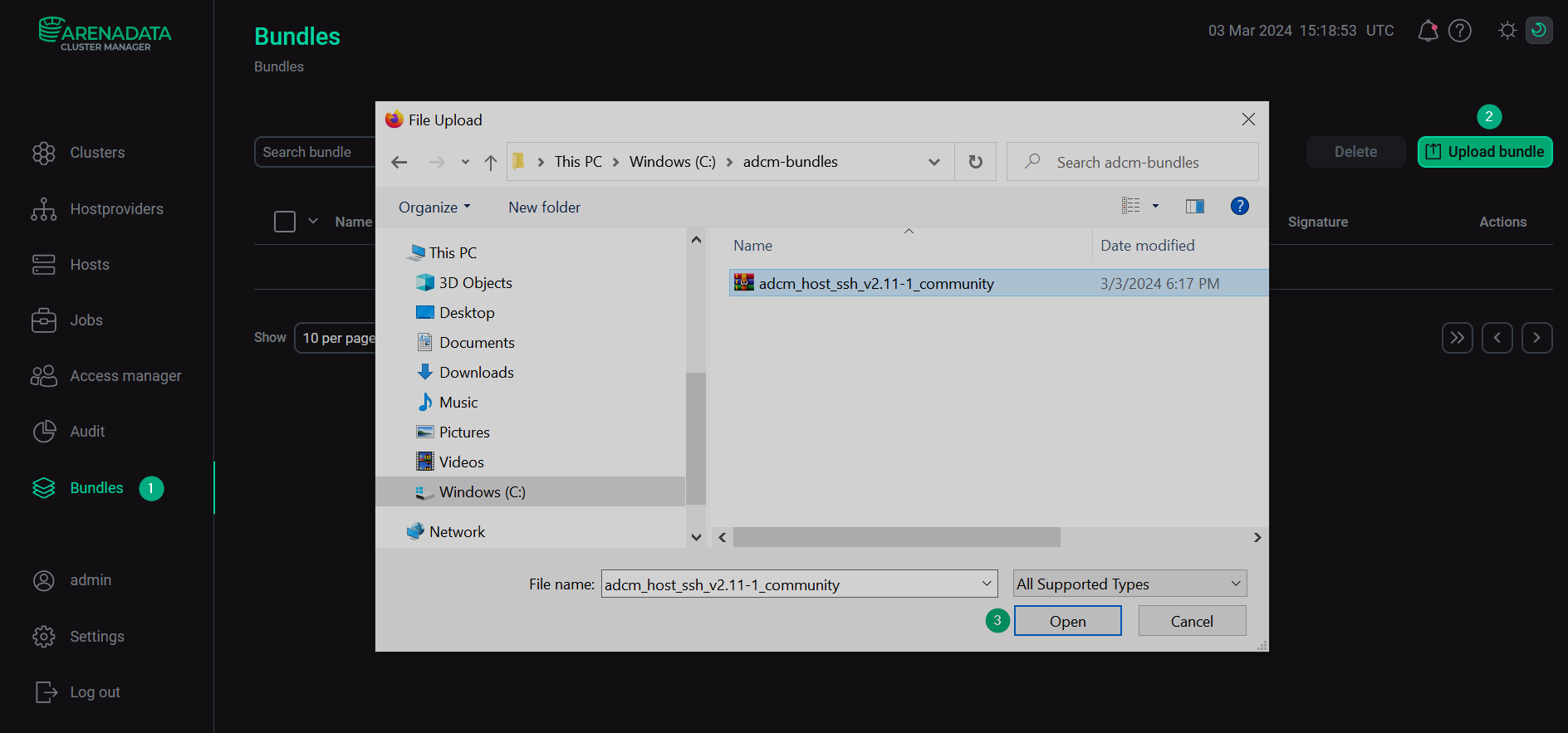Open Clusters in the sidebar
The image size is (1568, 733).
[x=96, y=153]
